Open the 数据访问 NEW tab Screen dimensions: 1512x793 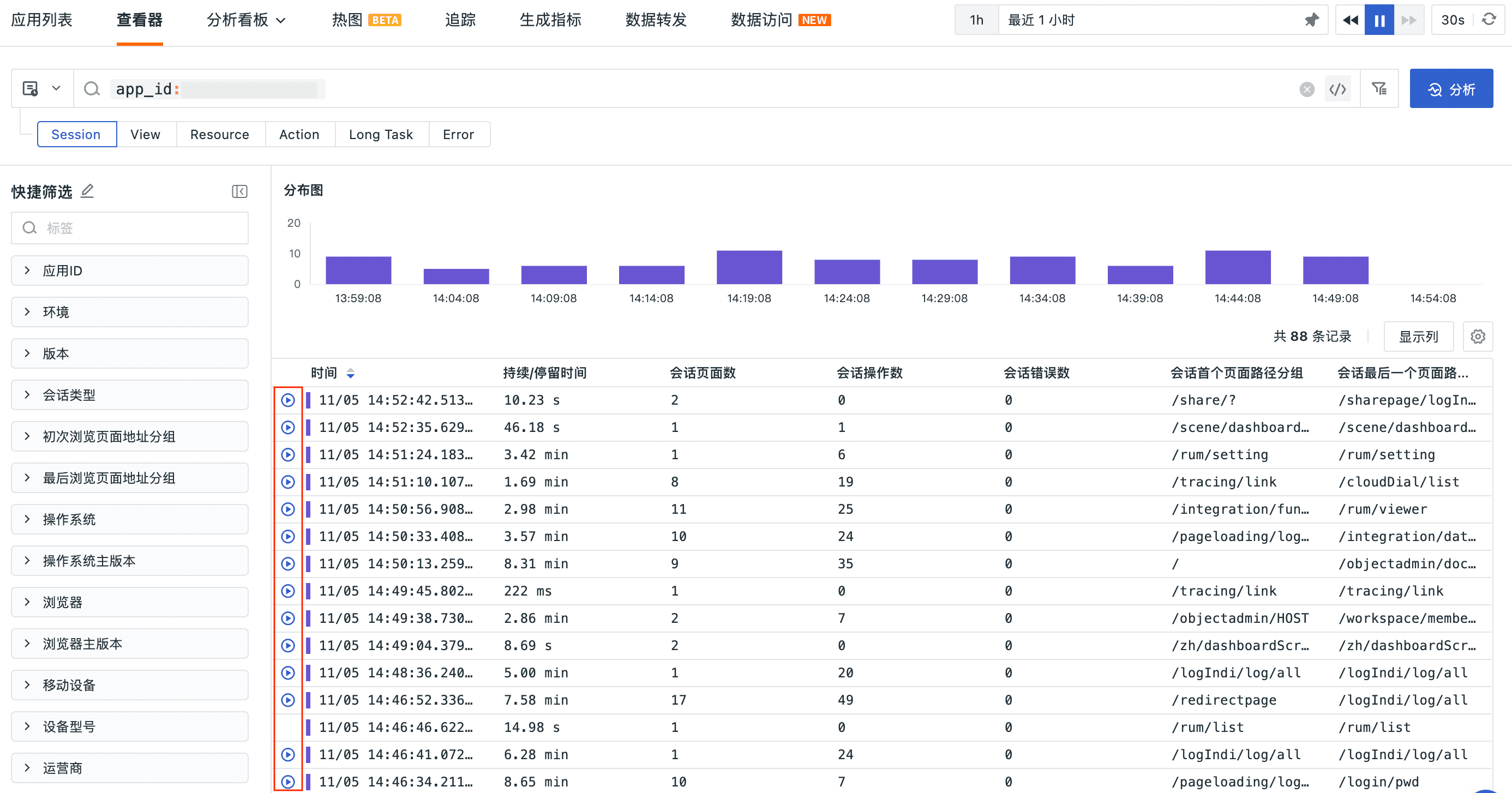click(781, 20)
